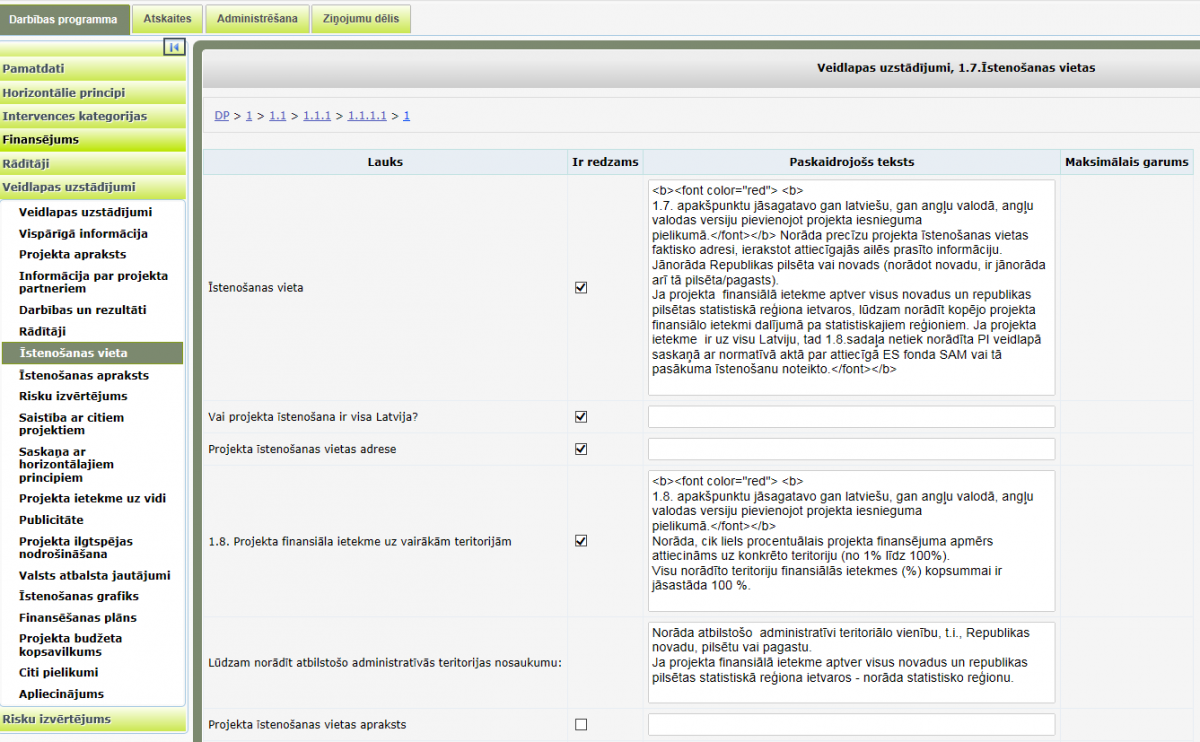Enable 'Projekta īstenošanas vietas apraksts' checkbox
The image size is (1200, 742).
(581, 724)
